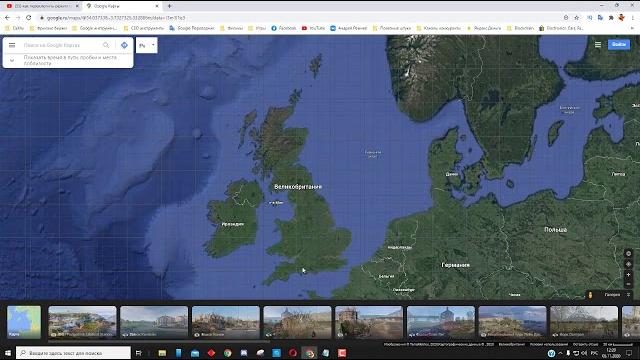Open directions with the blue diamond icon
This screenshot has width=640, height=360.
(x=124, y=45)
